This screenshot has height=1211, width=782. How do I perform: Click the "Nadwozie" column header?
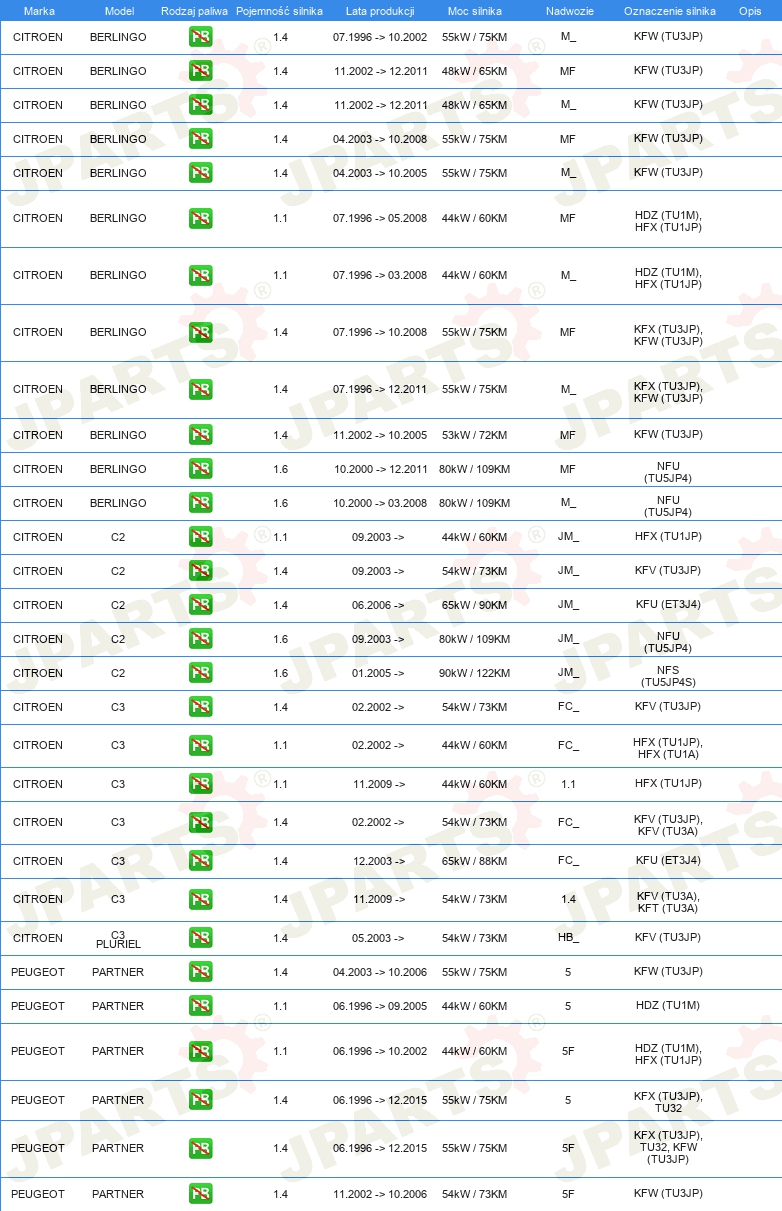568,11
